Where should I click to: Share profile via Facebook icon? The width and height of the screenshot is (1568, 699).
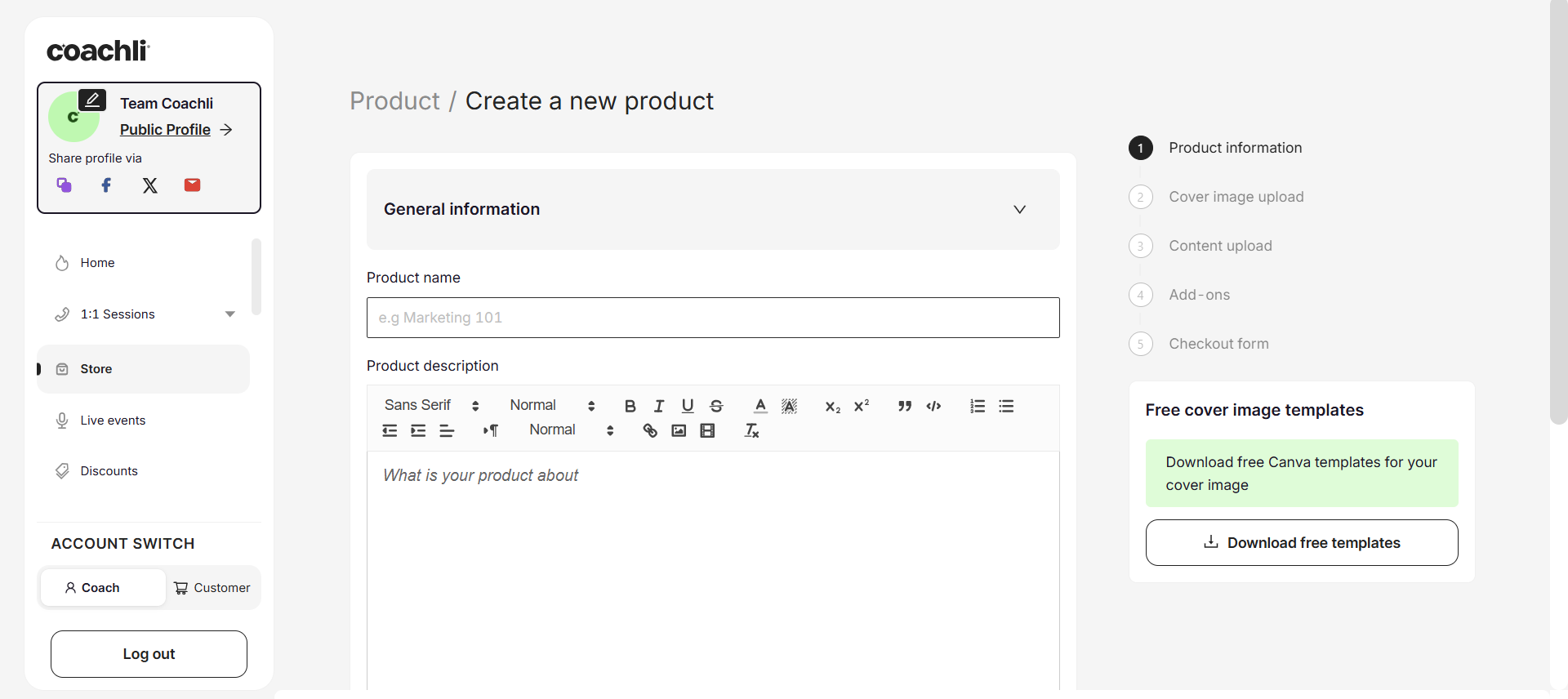click(x=106, y=185)
